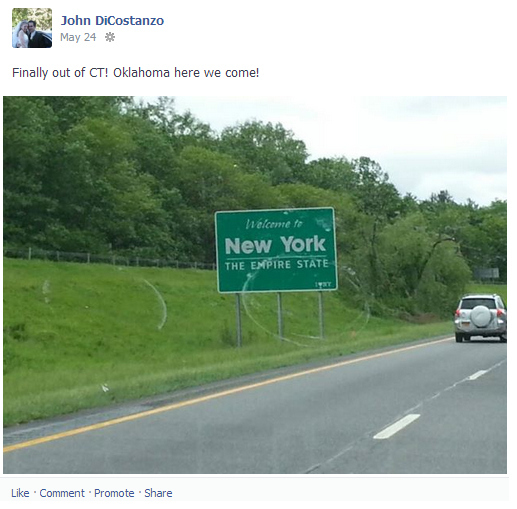Open the May 24 timestamp link

point(78,37)
